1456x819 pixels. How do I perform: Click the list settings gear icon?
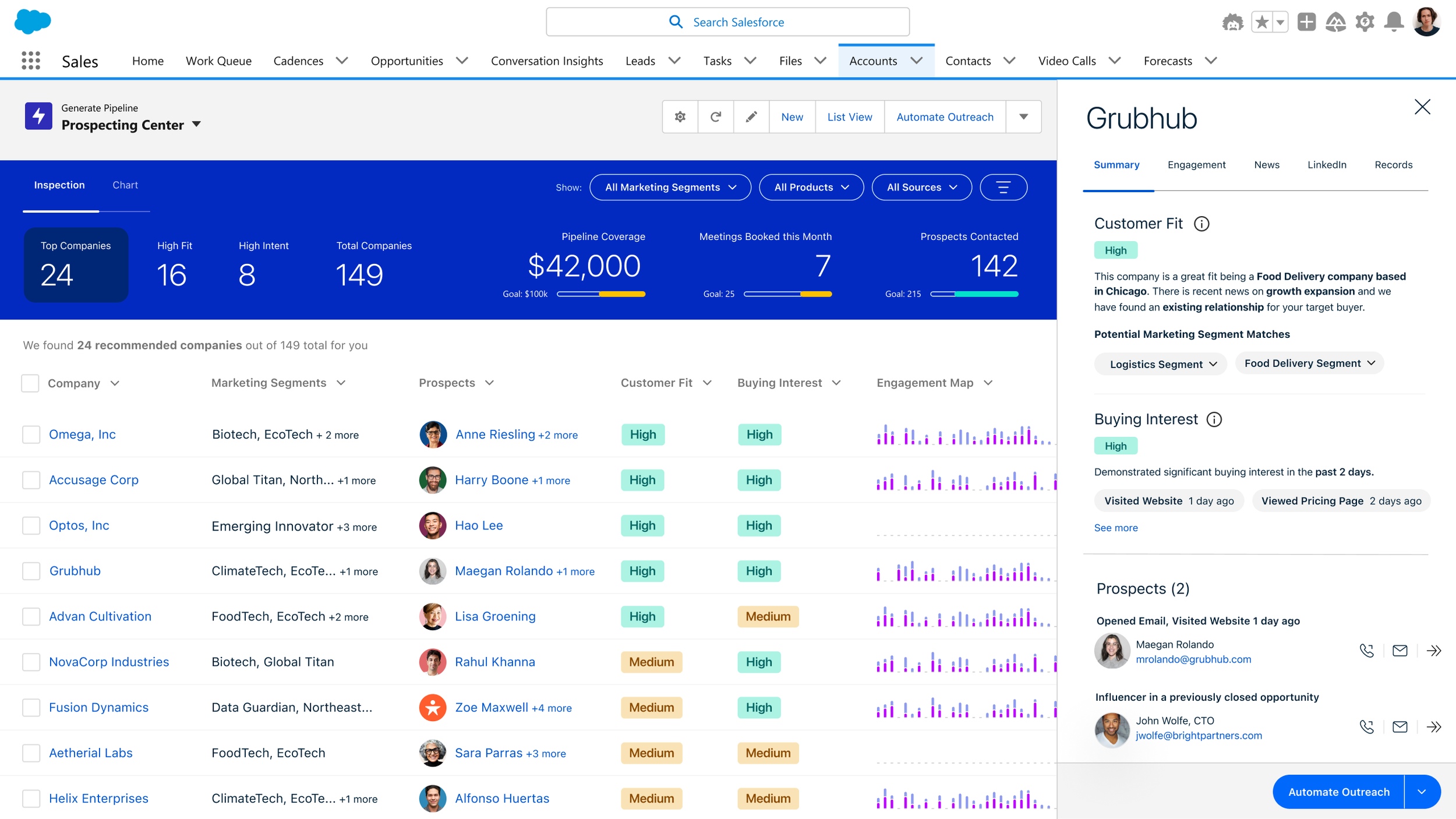tap(680, 117)
